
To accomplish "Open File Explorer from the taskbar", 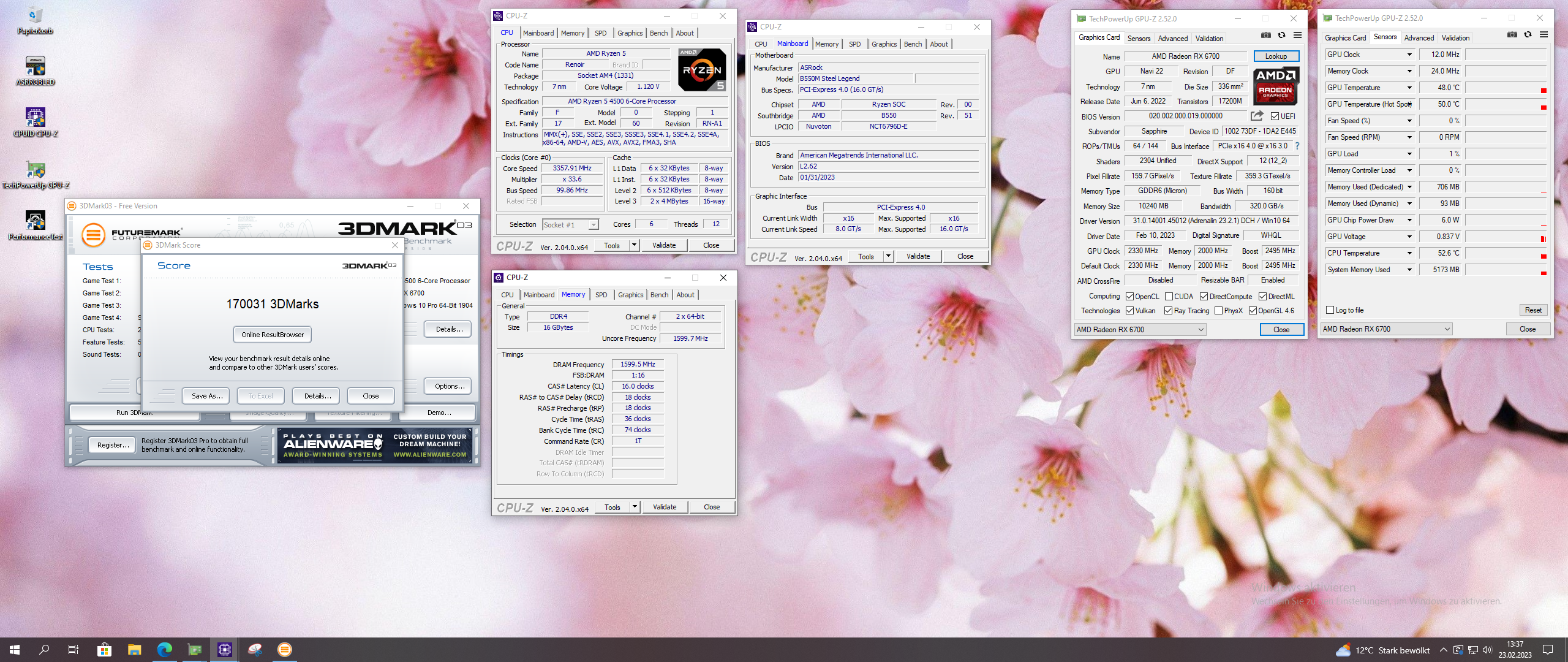I will pos(134,650).
